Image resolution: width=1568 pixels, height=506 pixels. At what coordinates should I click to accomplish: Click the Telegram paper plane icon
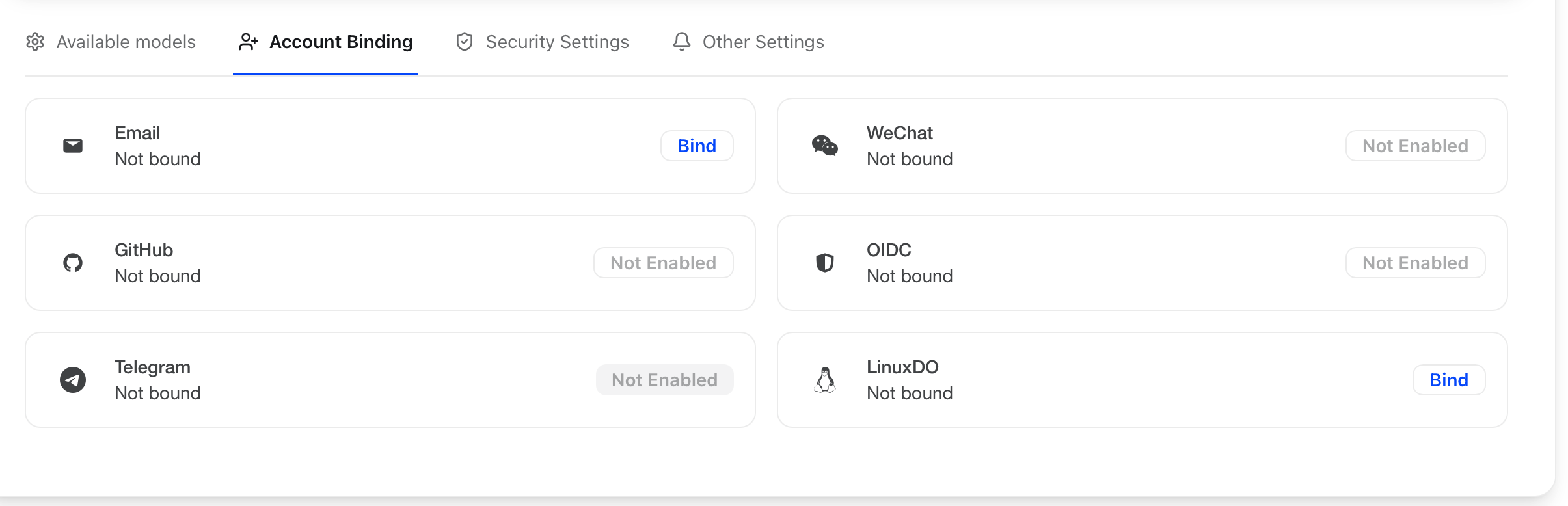(72, 379)
